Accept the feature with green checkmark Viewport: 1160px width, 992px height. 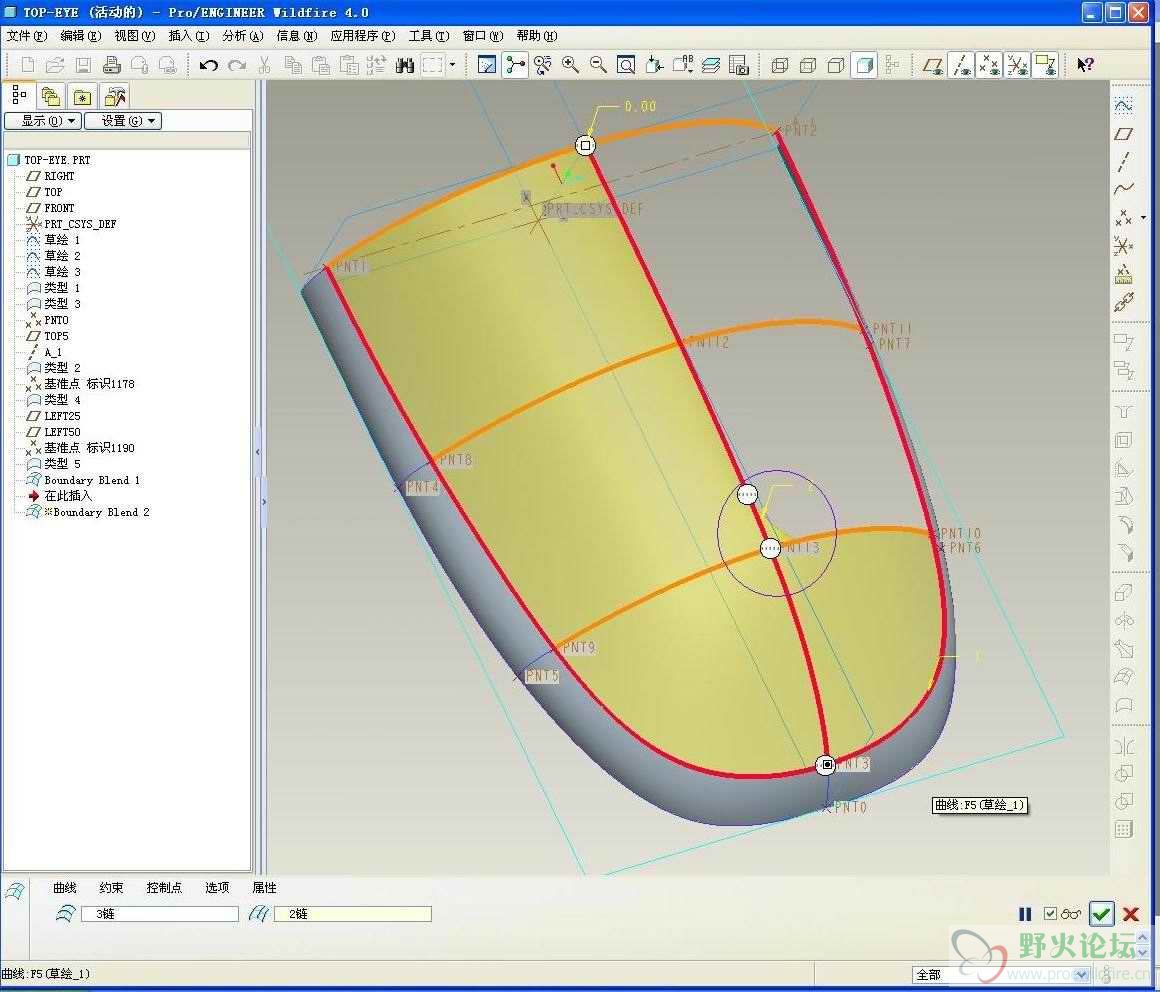(x=1102, y=914)
